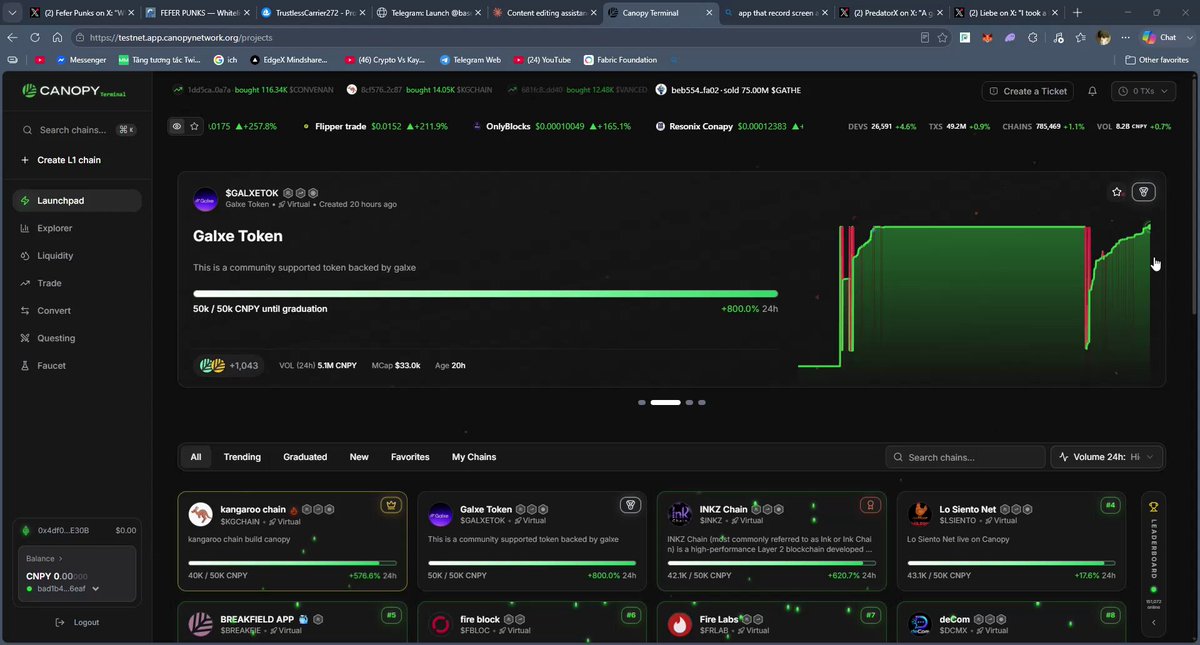Bookmark this page with the address bar star
1200x645 pixels.
click(943, 37)
